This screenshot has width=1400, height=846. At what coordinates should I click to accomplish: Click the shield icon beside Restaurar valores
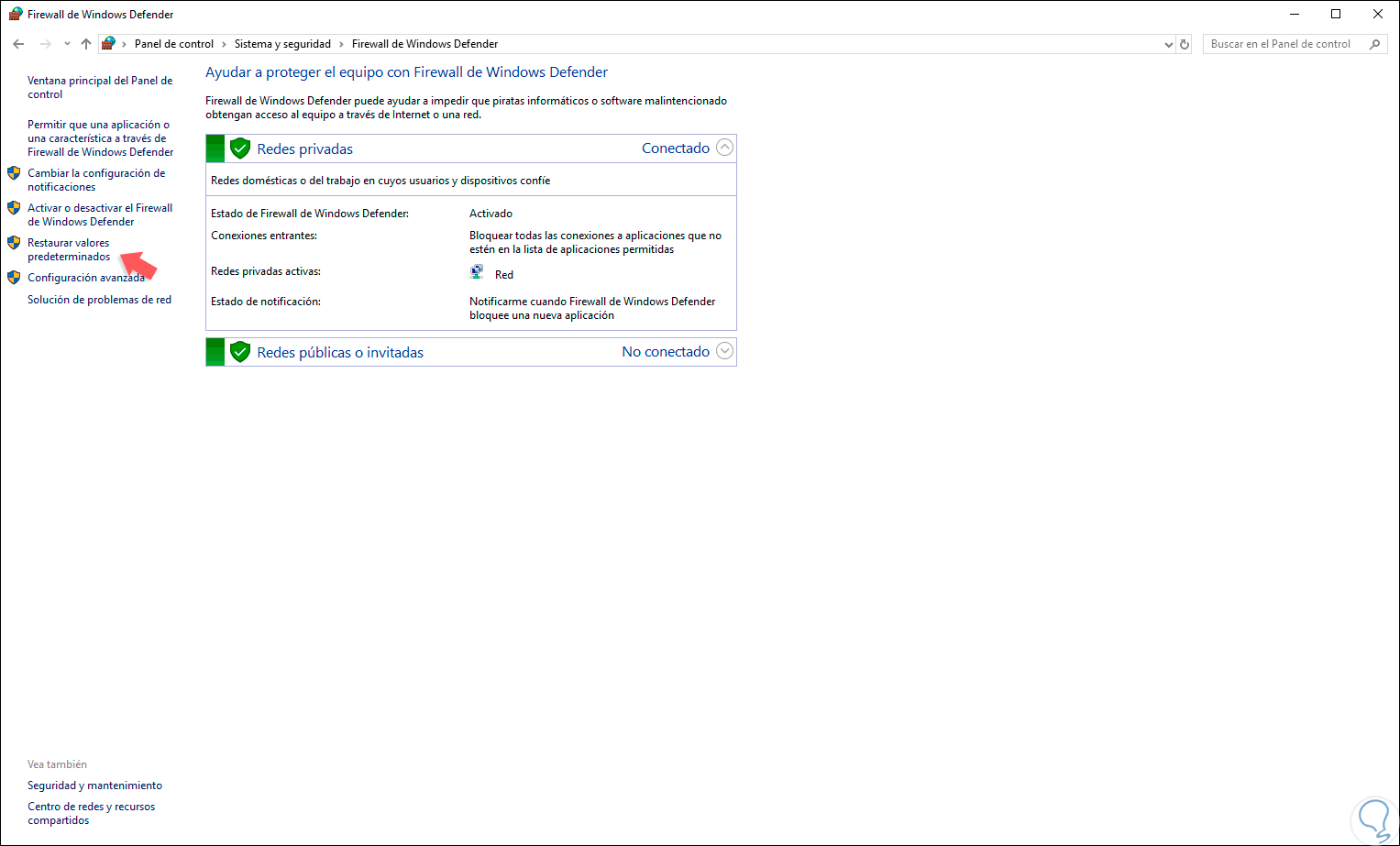click(14, 243)
